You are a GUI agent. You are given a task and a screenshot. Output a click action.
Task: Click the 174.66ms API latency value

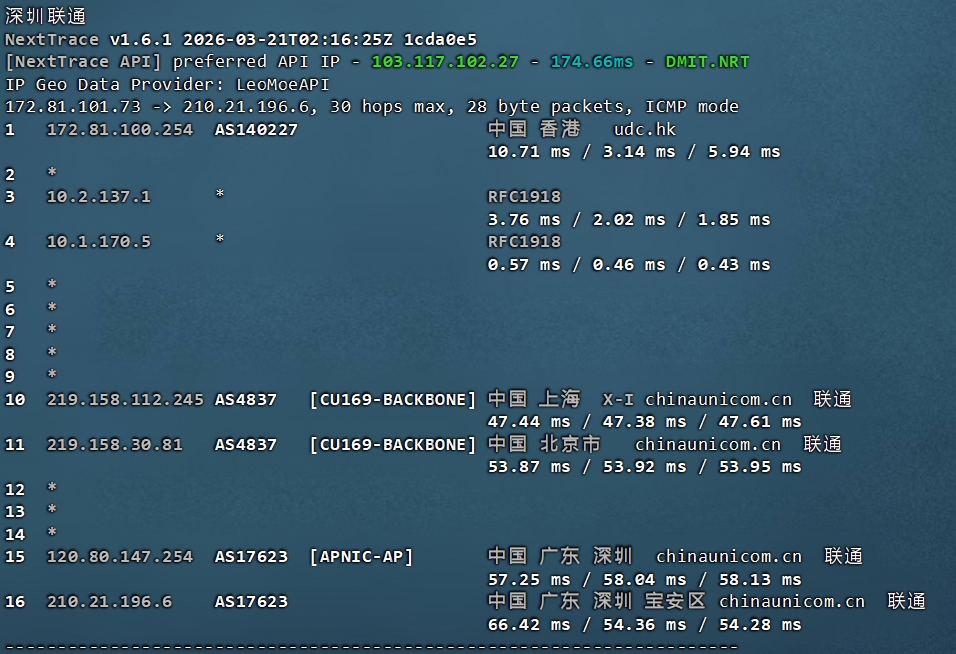(592, 62)
